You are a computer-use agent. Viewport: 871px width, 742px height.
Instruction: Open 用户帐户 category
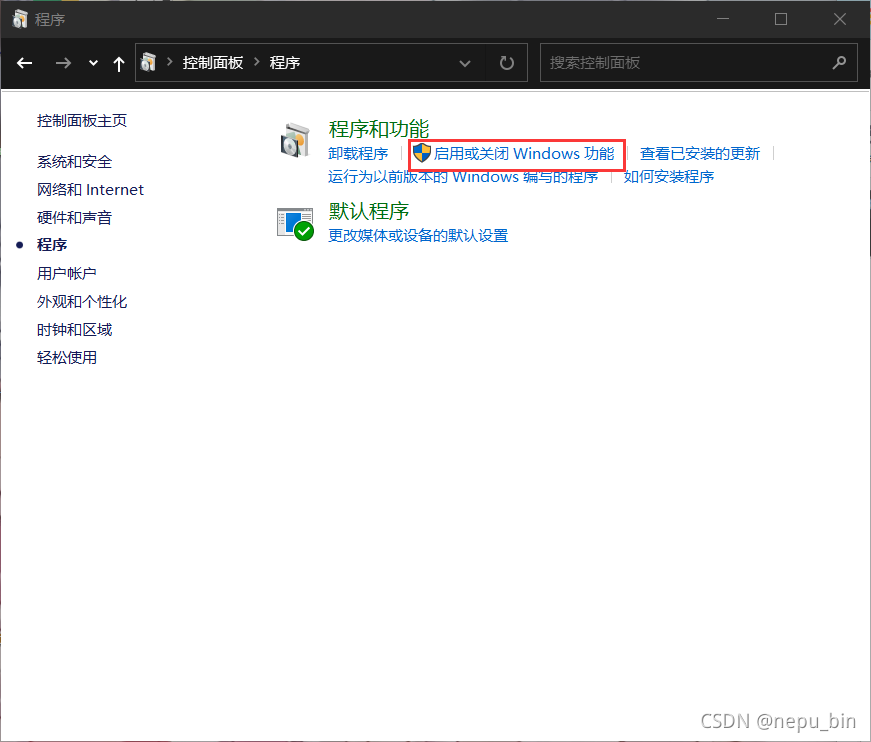tap(67, 273)
